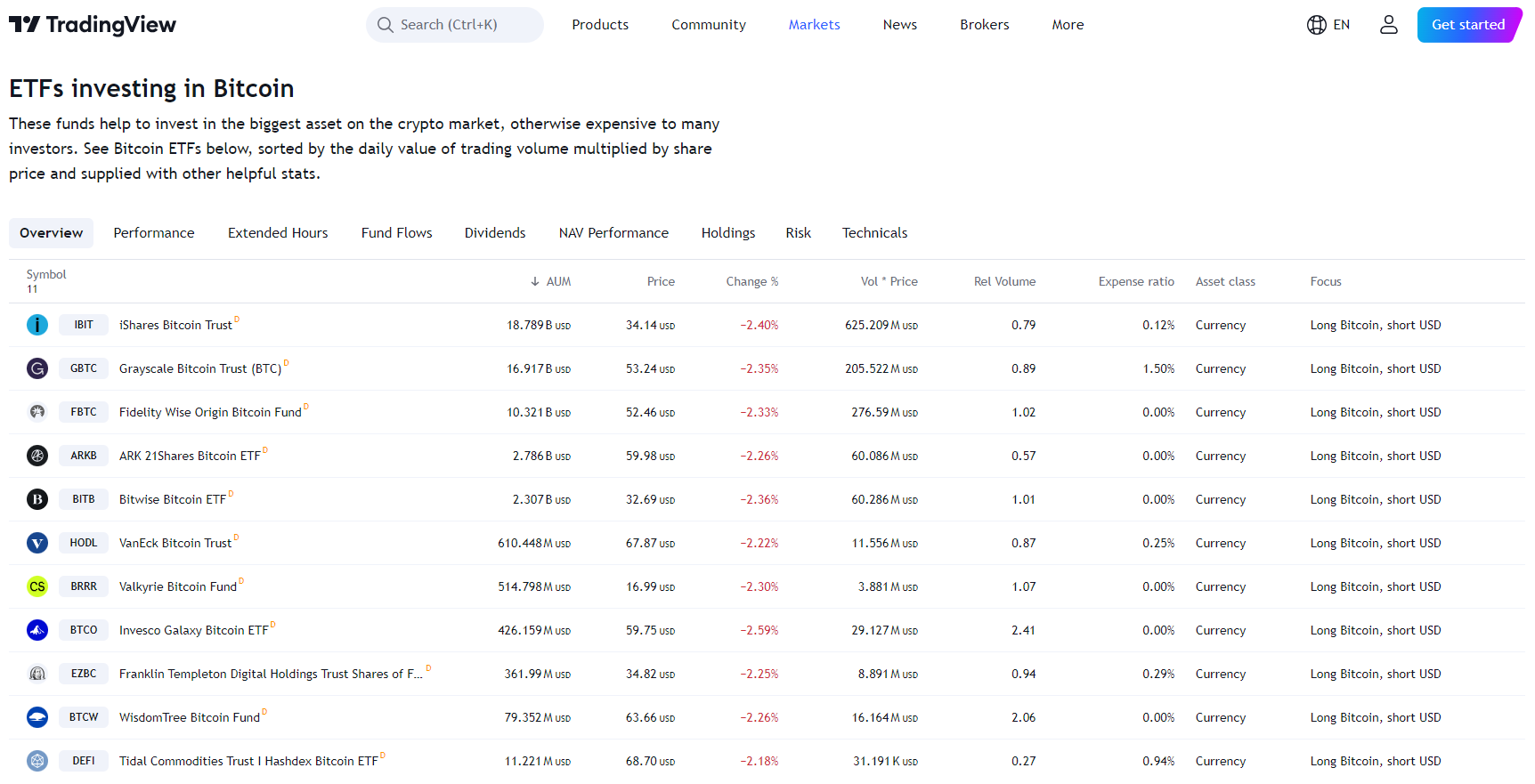Open Valkyrie Bitcoin Fund link
Screen dimensions: 1535x784
coord(178,587)
